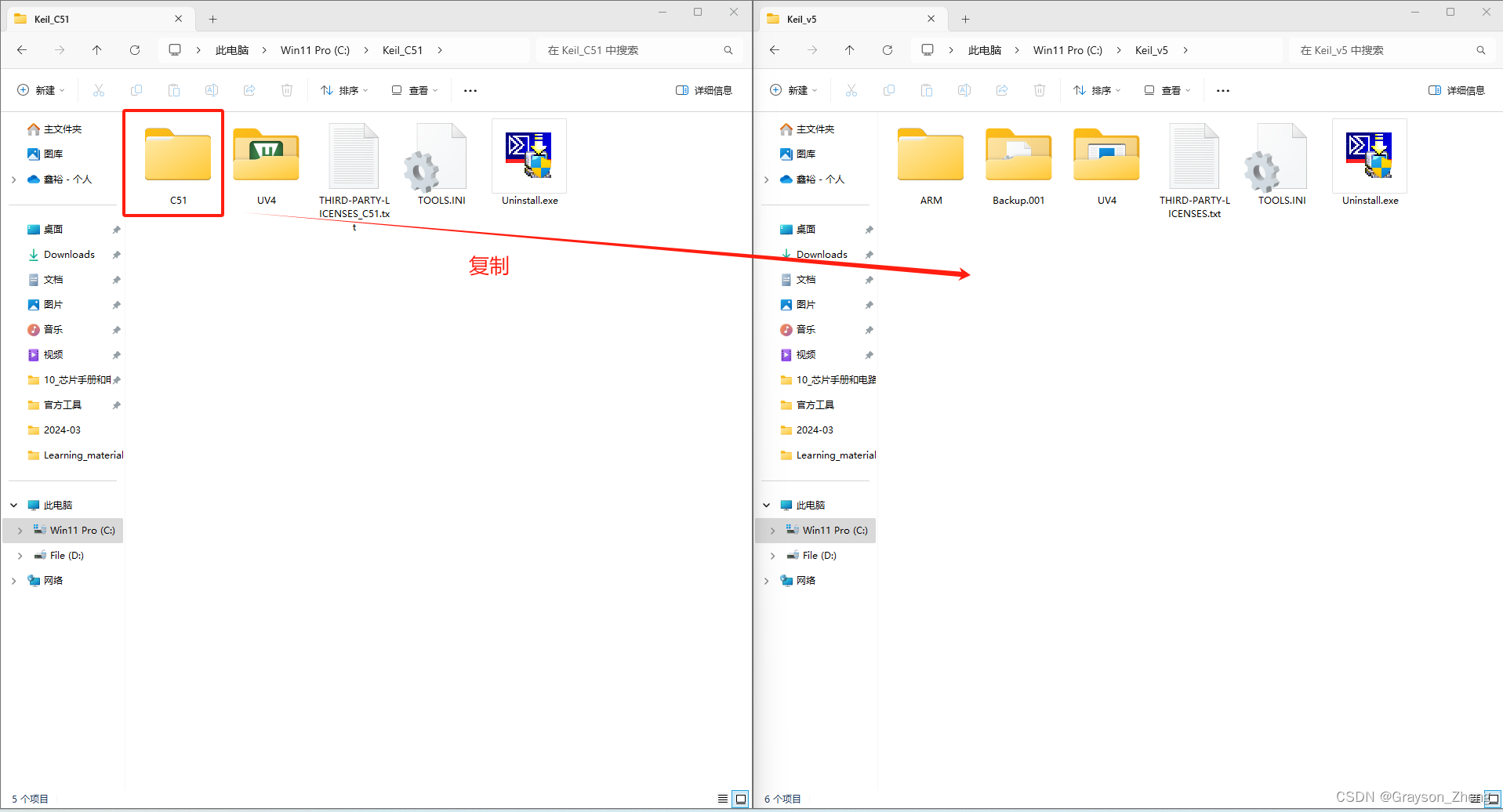Click This PC breadcrumb in Keil_v5 window
Image resolution: width=1503 pixels, height=812 pixels.
[985, 50]
